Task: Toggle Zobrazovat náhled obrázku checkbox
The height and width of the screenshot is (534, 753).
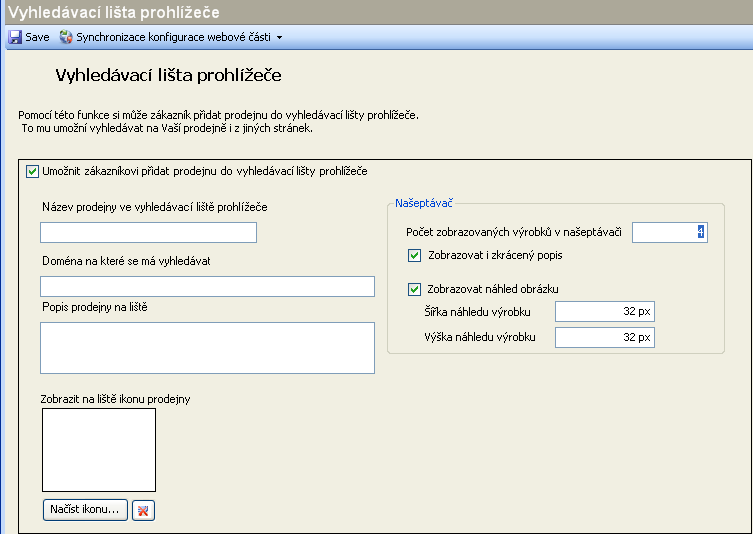Action: (414, 289)
